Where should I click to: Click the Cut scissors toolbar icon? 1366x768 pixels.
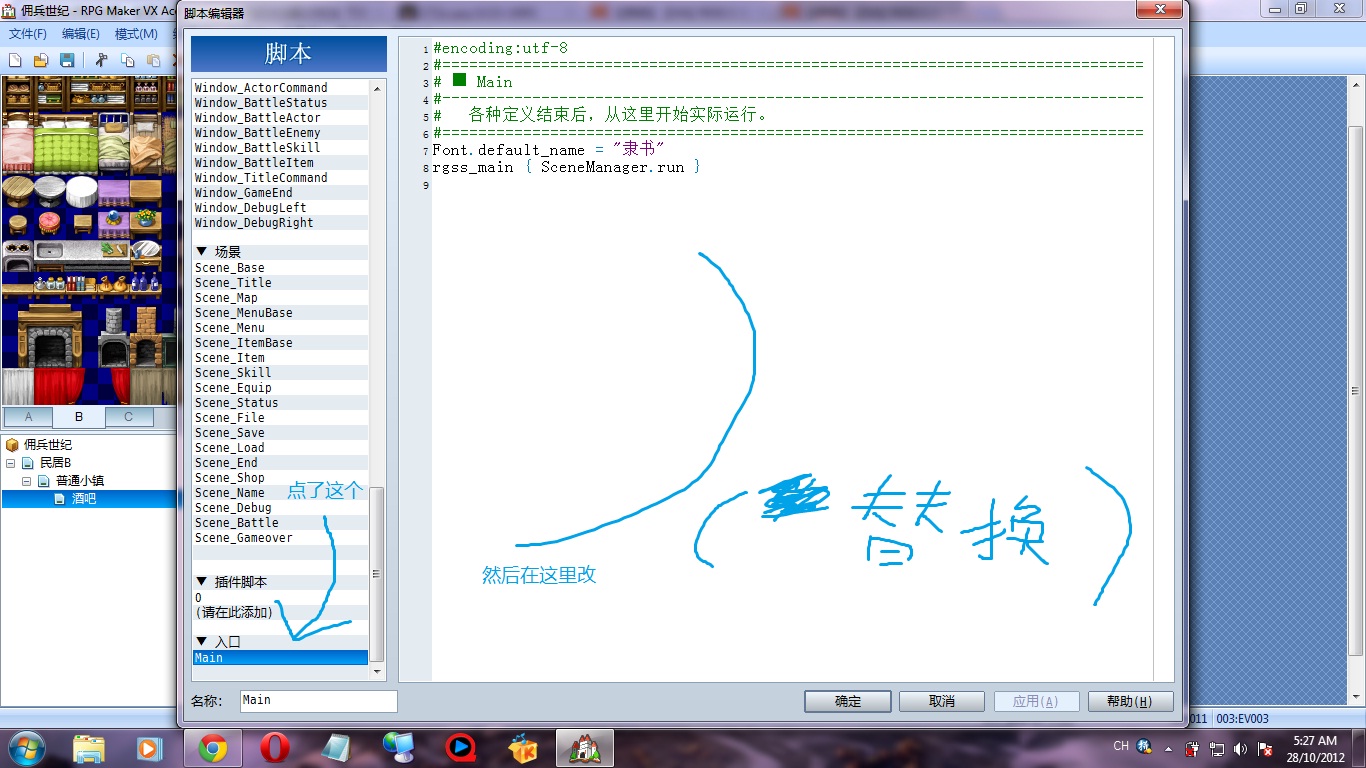(x=101, y=60)
